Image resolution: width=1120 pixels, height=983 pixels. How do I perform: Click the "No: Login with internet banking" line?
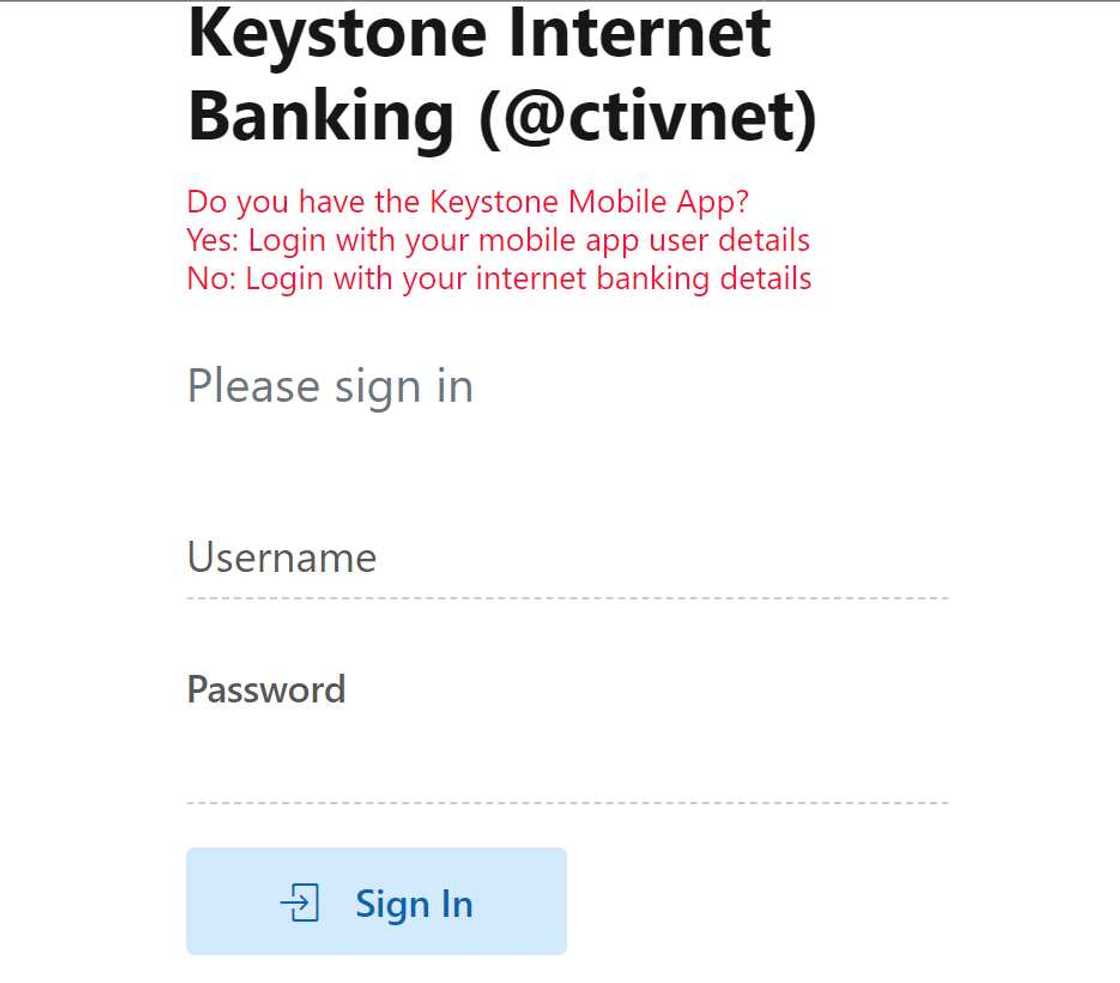coord(499,278)
